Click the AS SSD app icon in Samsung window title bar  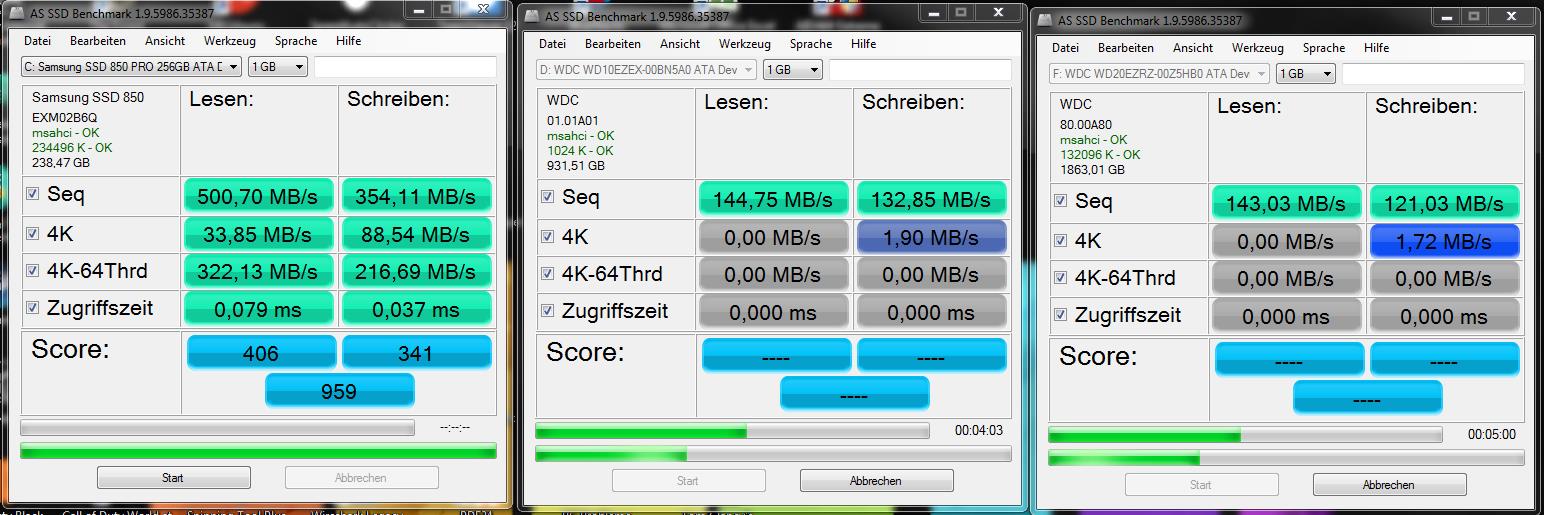coord(17,12)
